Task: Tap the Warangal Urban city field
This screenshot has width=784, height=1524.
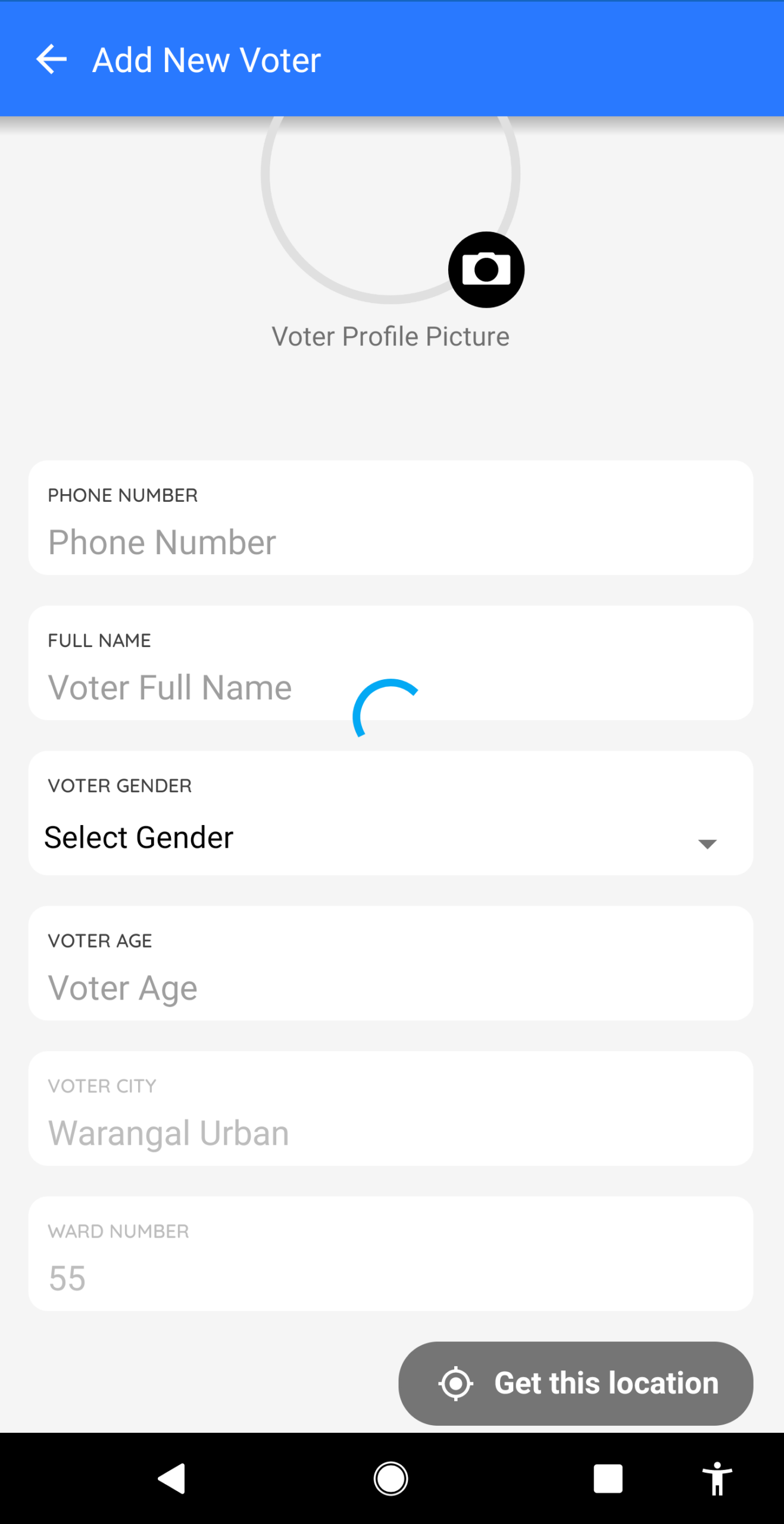Action: pyautogui.click(x=391, y=1133)
